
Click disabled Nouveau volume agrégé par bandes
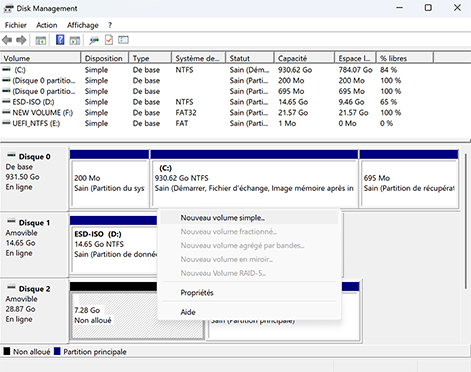tap(249, 245)
